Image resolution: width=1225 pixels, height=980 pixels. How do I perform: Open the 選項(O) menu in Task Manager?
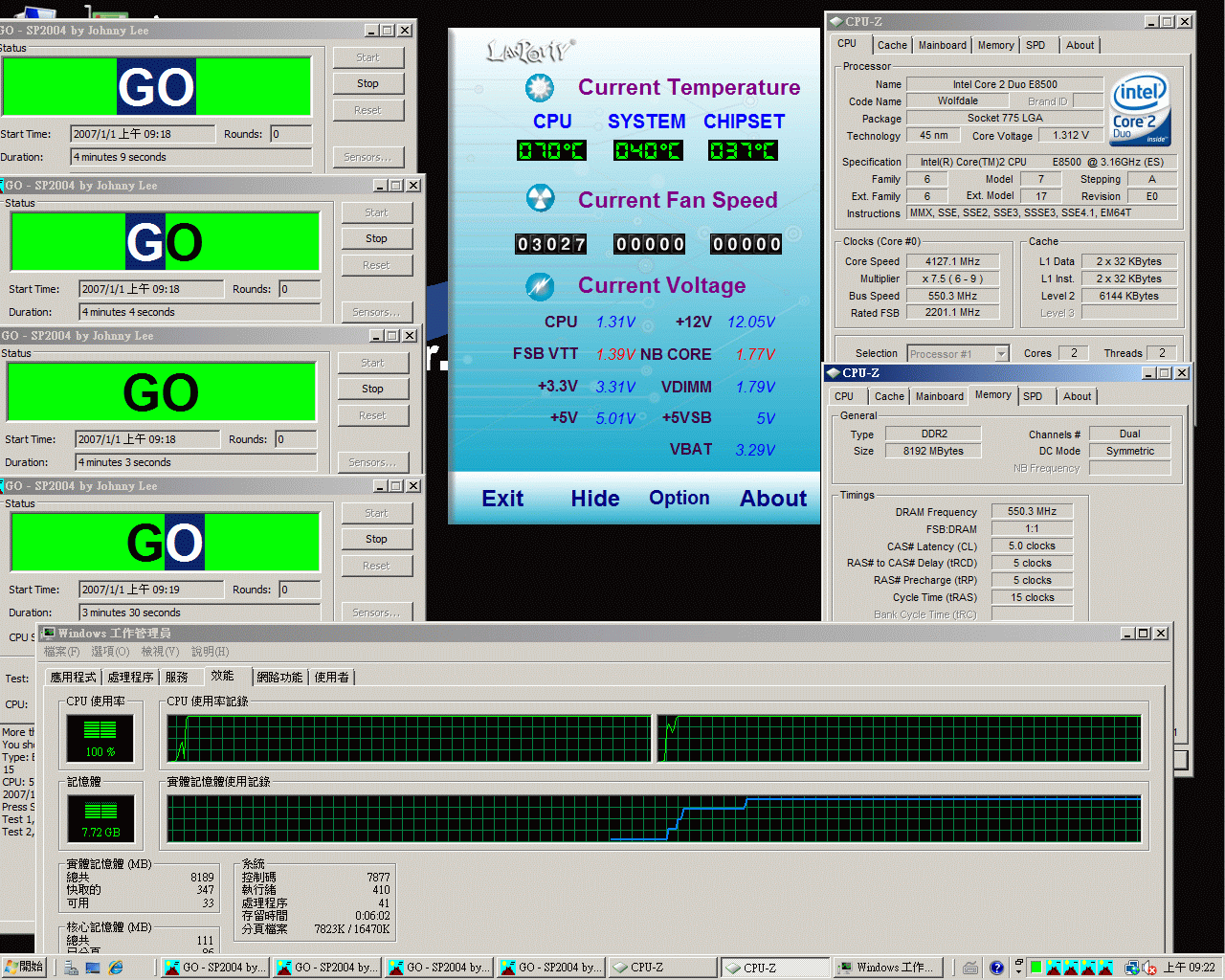pyautogui.click(x=110, y=652)
